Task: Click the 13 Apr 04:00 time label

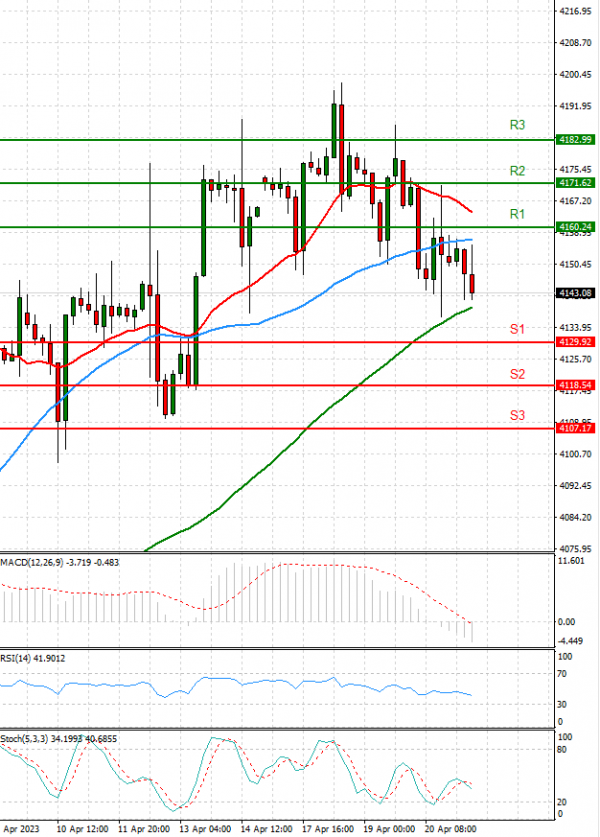Action: click(205, 829)
